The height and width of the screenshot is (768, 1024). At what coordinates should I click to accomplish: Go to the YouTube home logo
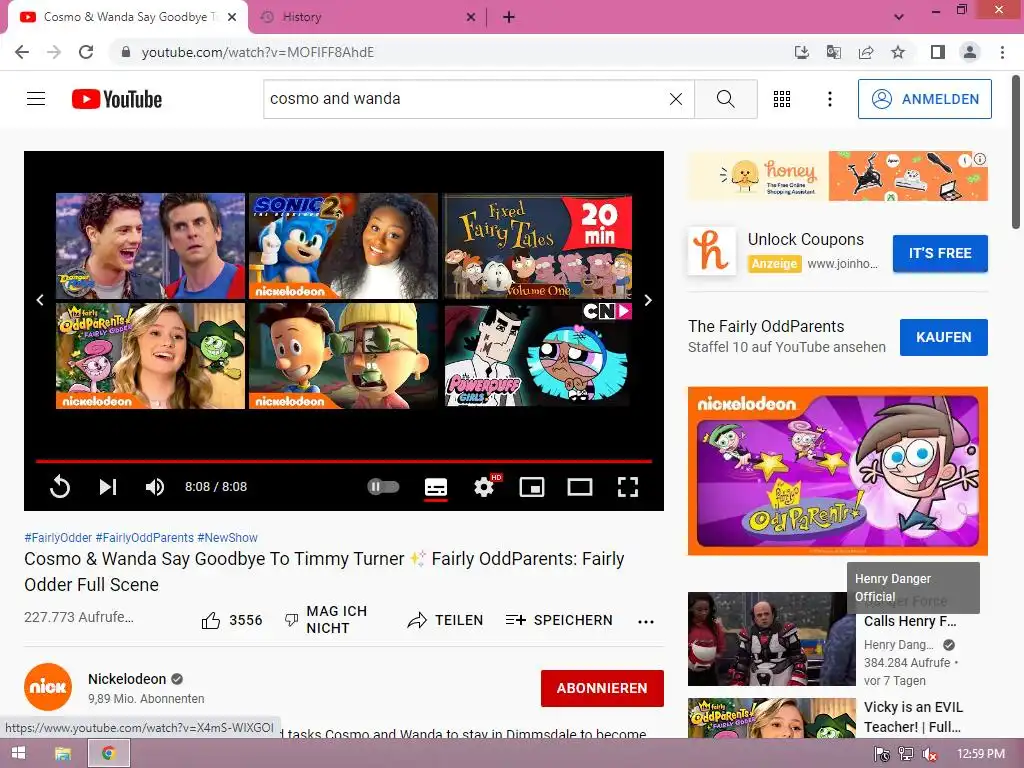pos(117,99)
